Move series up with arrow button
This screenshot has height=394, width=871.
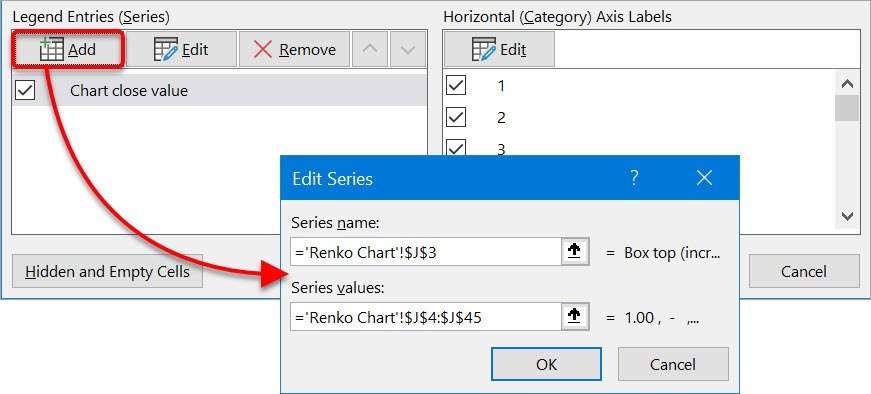click(x=369, y=49)
